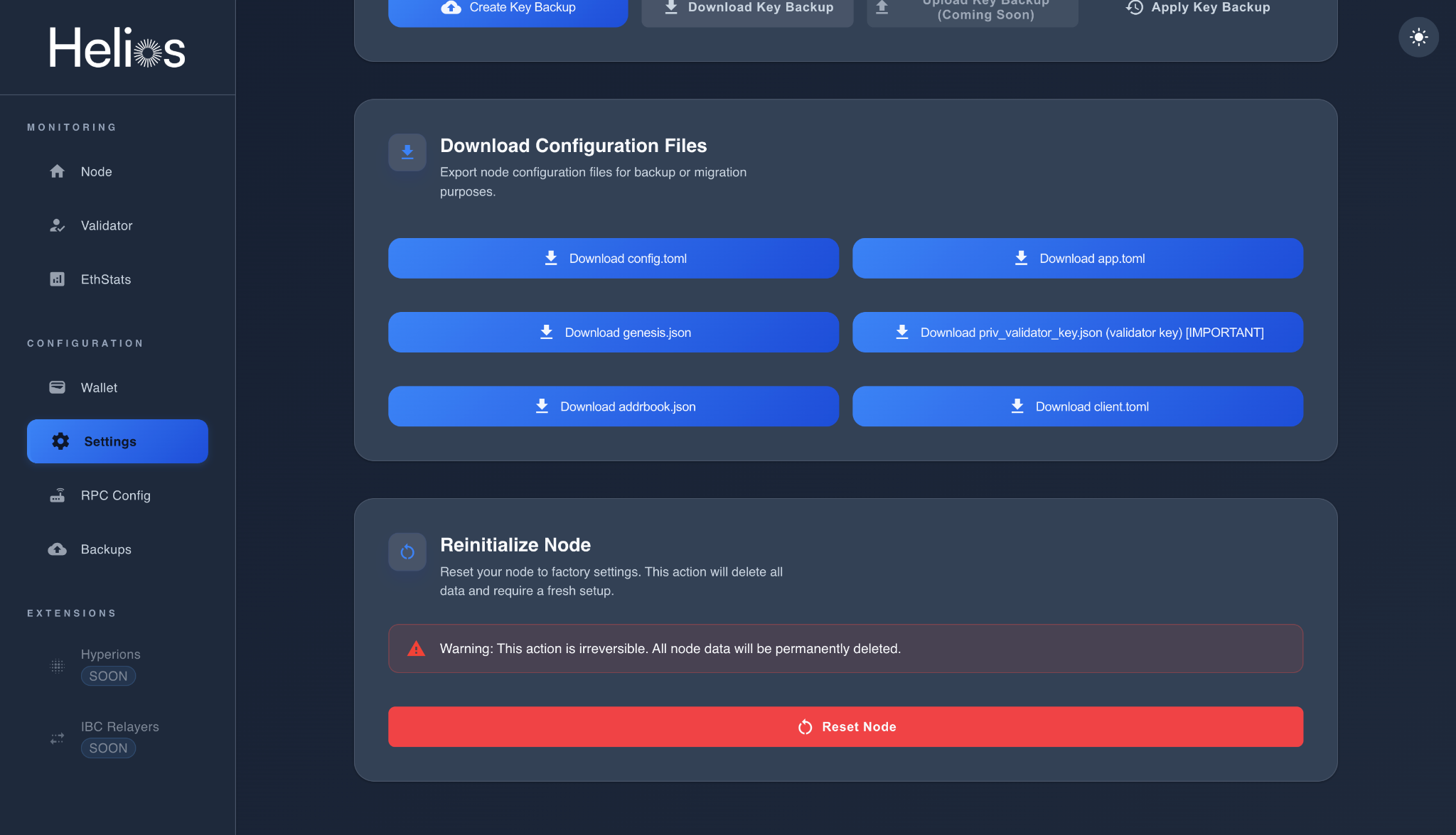Click the RPC Config icon
The height and width of the screenshot is (835, 1456).
[57, 495]
